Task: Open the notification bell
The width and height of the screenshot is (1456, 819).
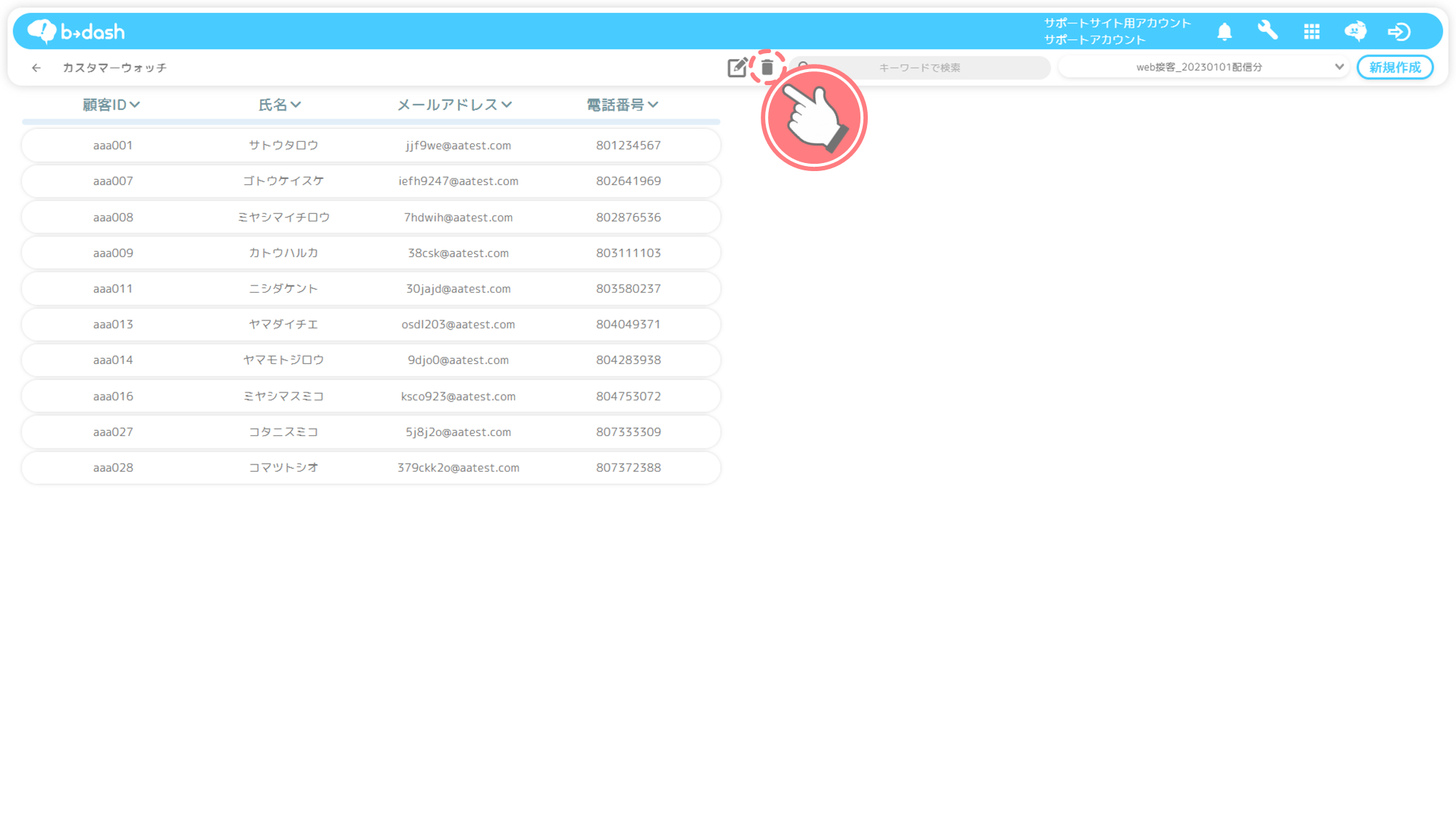Action: (1224, 31)
